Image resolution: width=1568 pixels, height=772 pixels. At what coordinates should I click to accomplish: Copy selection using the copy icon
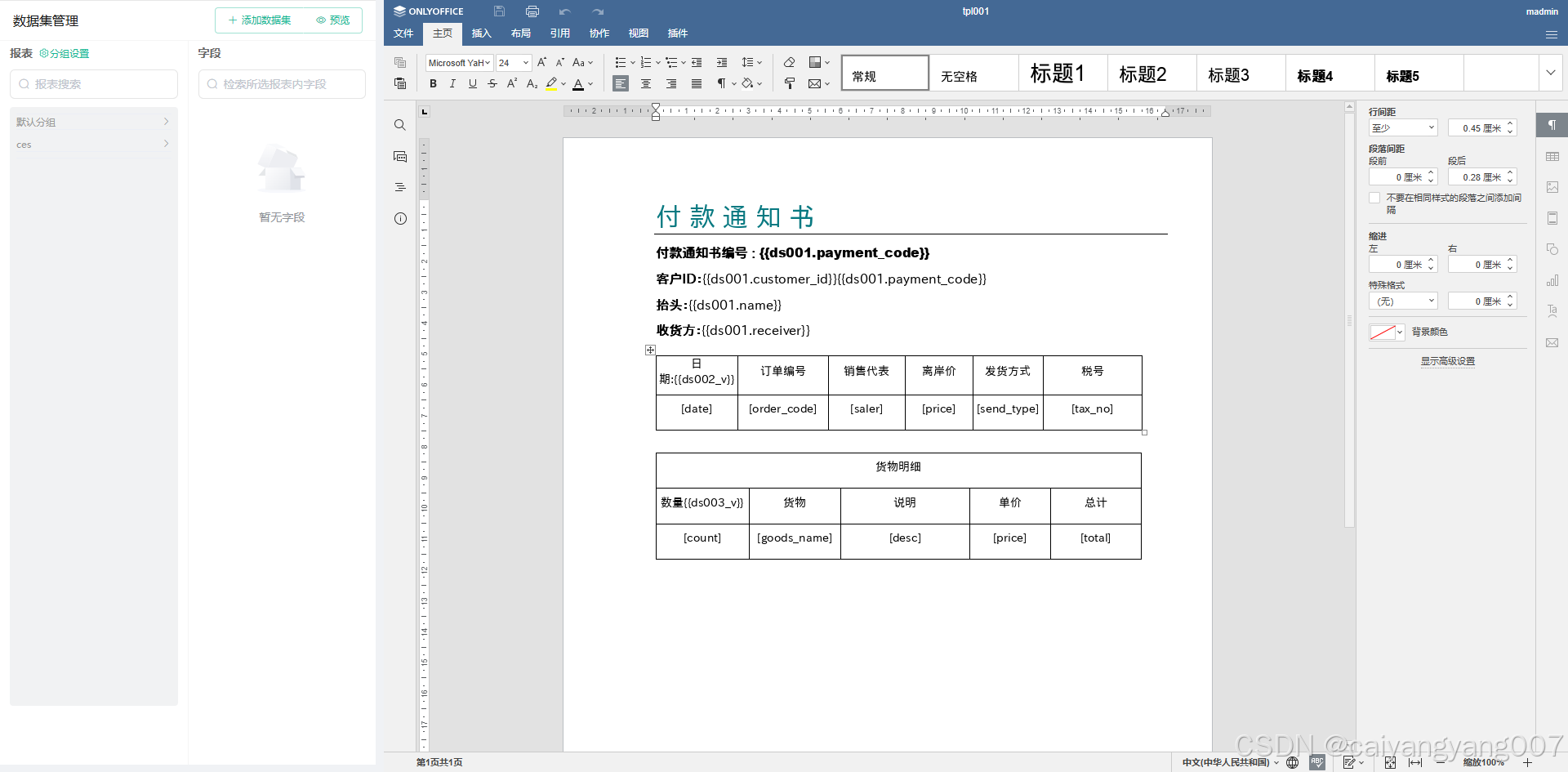(x=400, y=62)
